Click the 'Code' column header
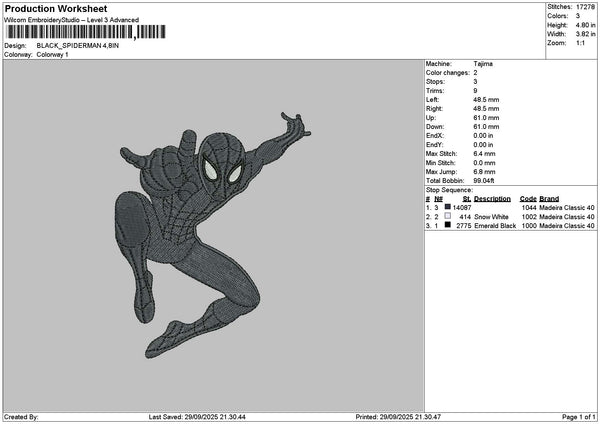The image size is (600, 424). point(528,199)
